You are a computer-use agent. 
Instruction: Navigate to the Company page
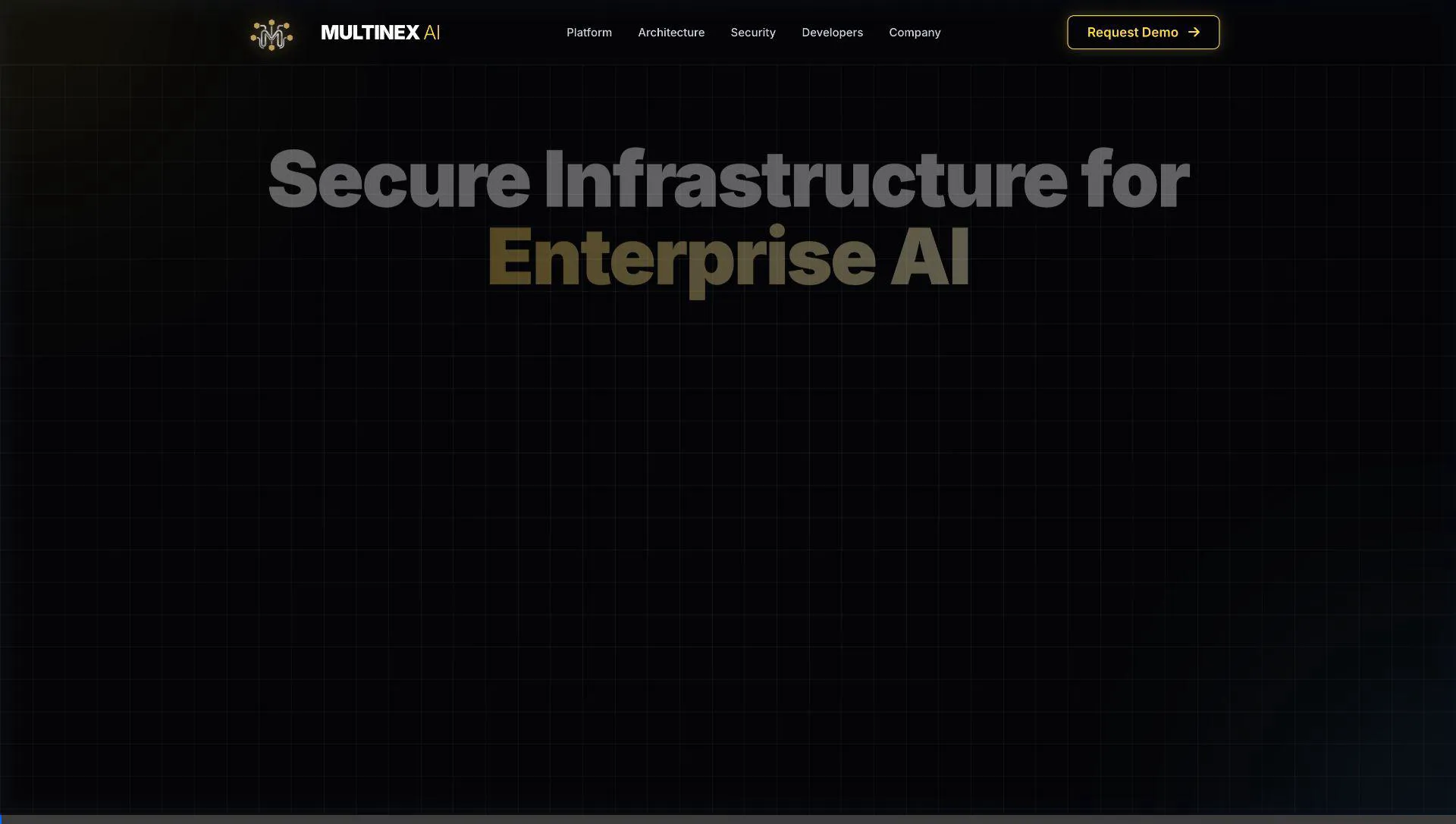click(915, 32)
